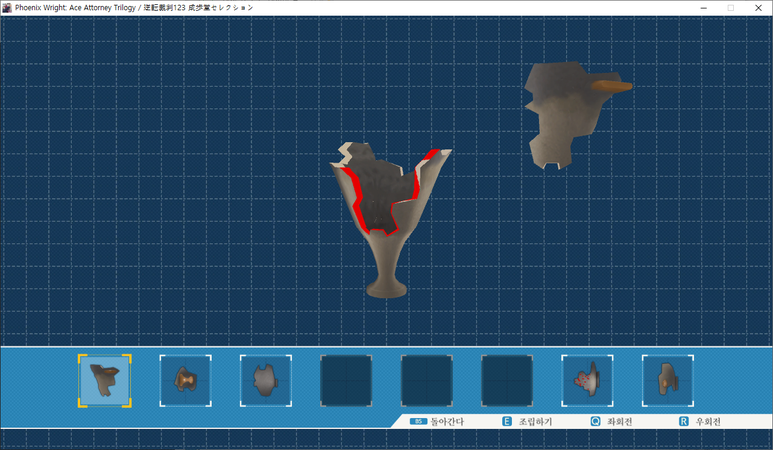Close the Ace Attorney window
The image size is (773, 450).
coord(758,8)
